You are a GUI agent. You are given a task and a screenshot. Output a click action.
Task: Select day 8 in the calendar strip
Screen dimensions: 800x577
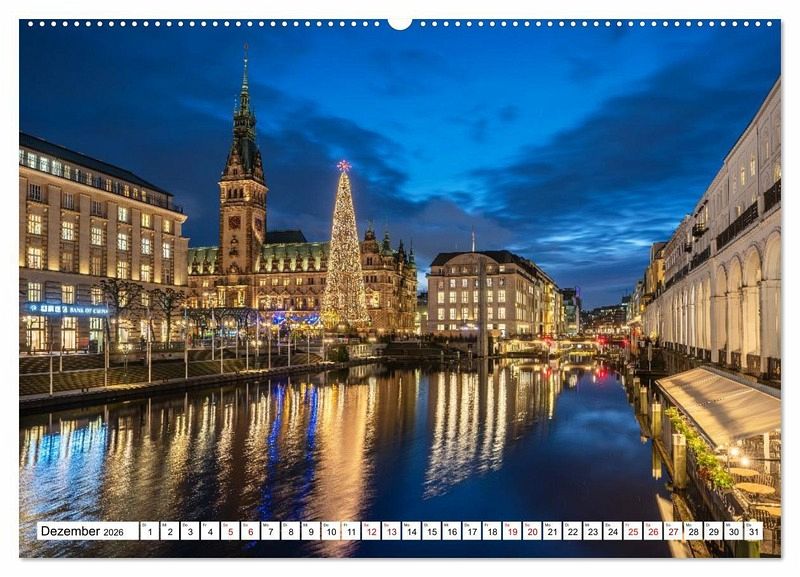(x=291, y=531)
